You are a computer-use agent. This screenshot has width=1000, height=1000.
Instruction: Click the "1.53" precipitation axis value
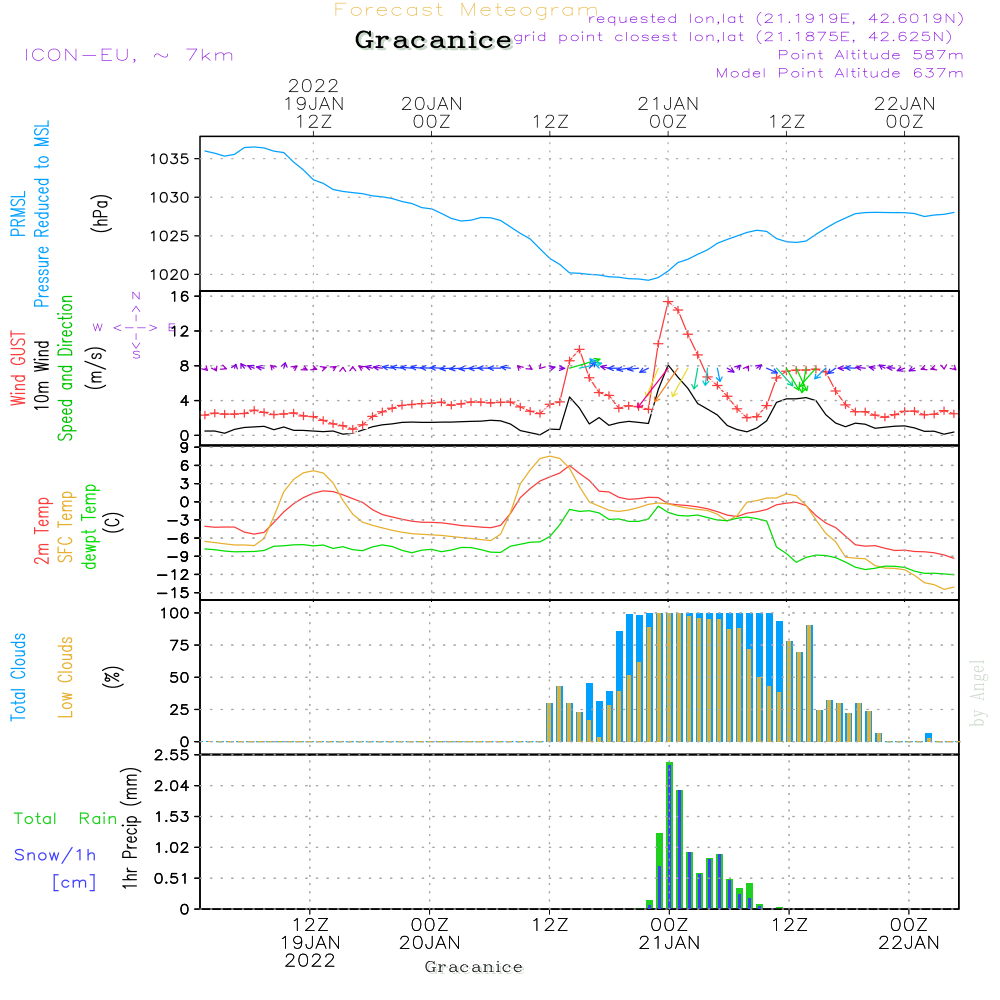coord(172,817)
